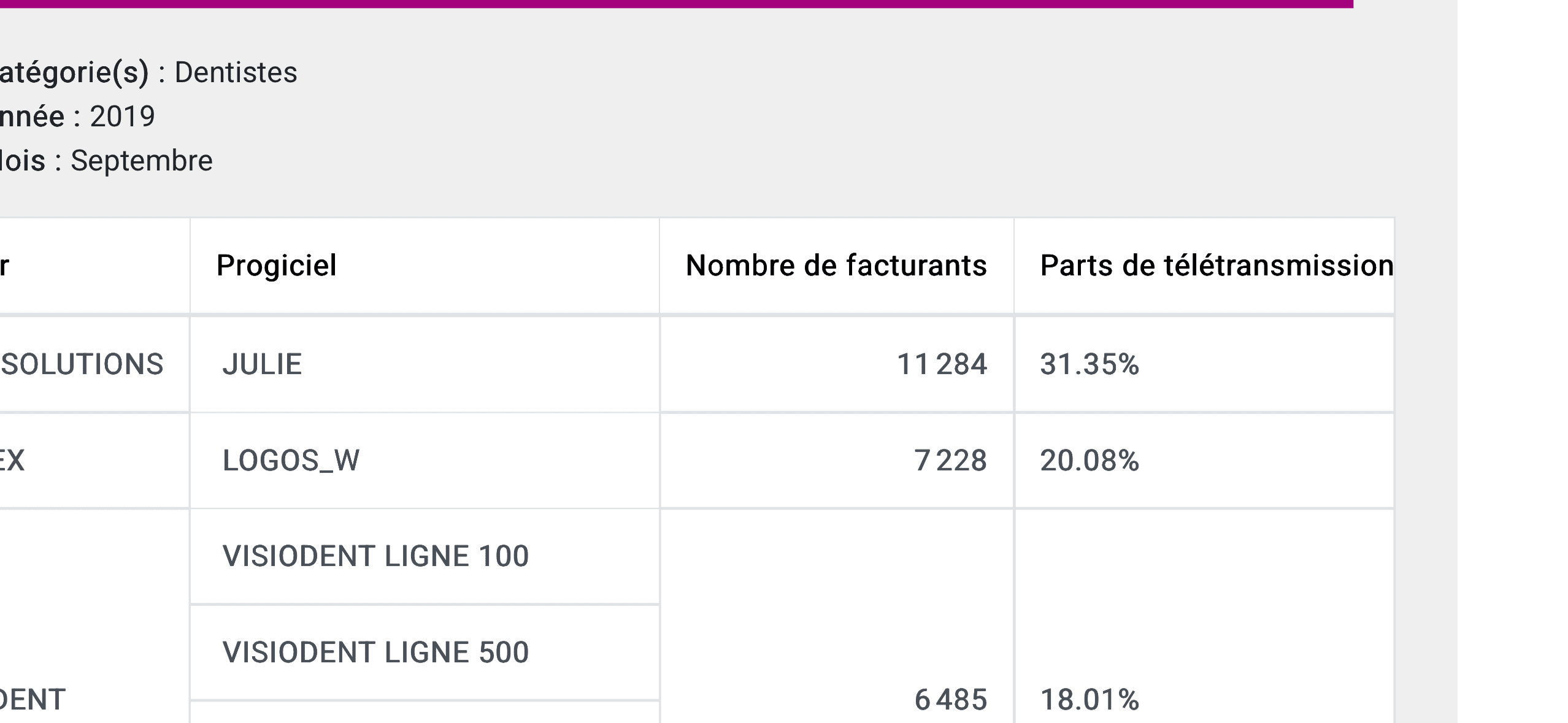Image resolution: width=1568 pixels, height=723 pixels.
Task: Select the LOGOS_W progiciel cell
Action: click(291, 461)
